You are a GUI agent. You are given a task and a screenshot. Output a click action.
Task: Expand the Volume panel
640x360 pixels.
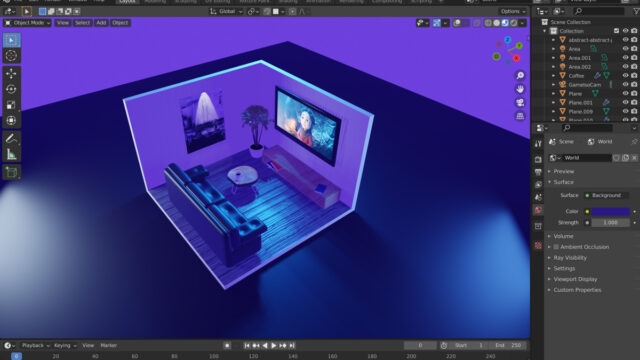click(563, 236)
